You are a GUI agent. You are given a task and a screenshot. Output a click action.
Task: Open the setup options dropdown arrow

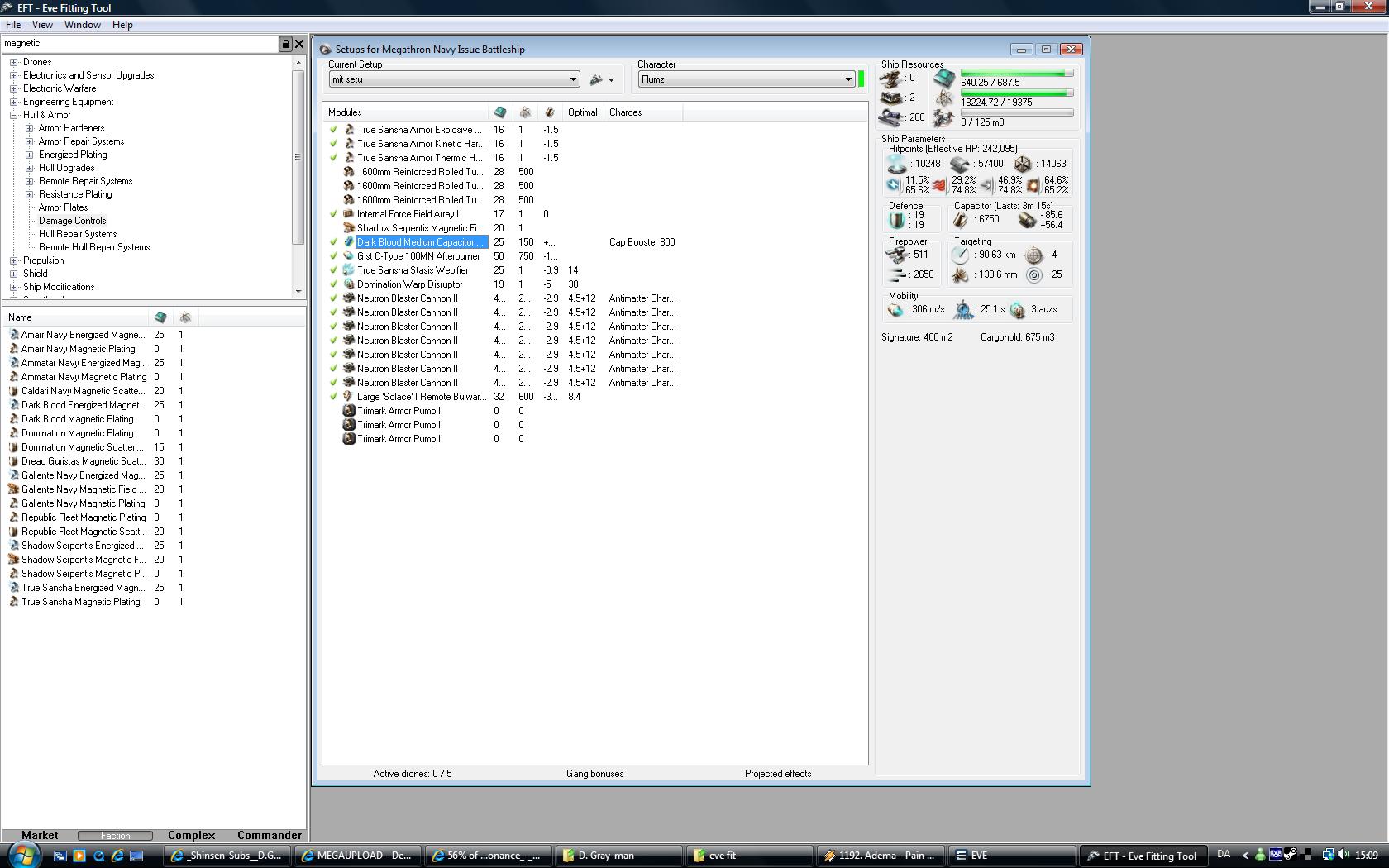point(611,80)
